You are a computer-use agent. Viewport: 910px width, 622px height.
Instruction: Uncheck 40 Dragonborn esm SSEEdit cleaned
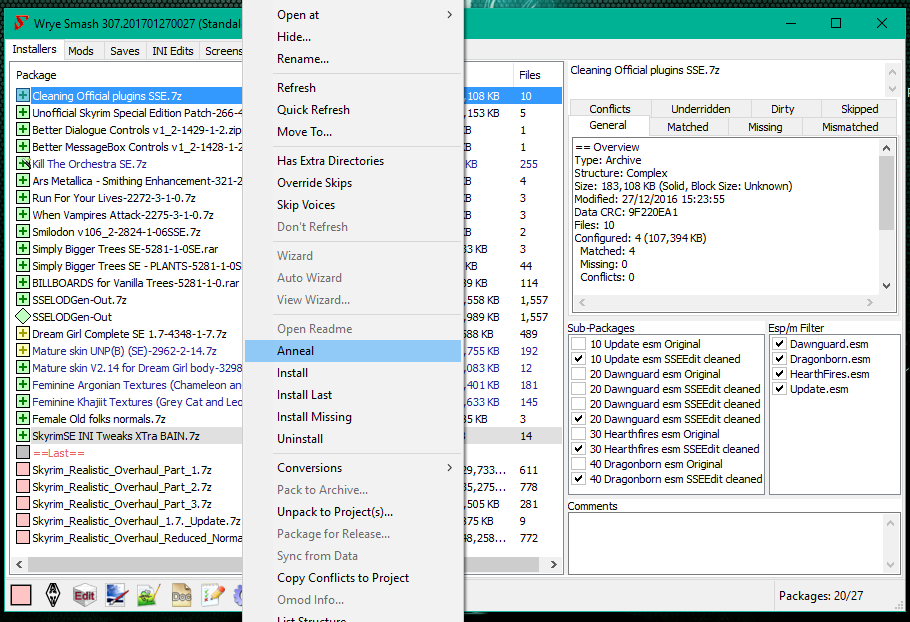[578, 479]
